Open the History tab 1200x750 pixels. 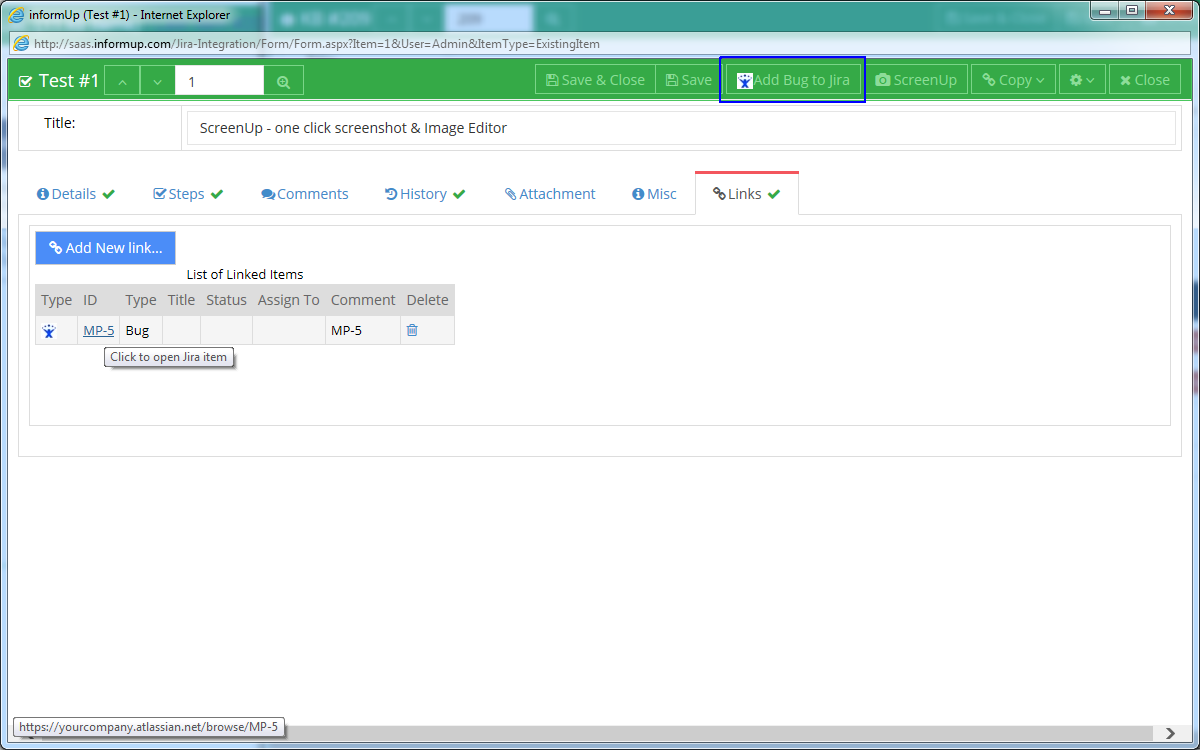point(425,194)
